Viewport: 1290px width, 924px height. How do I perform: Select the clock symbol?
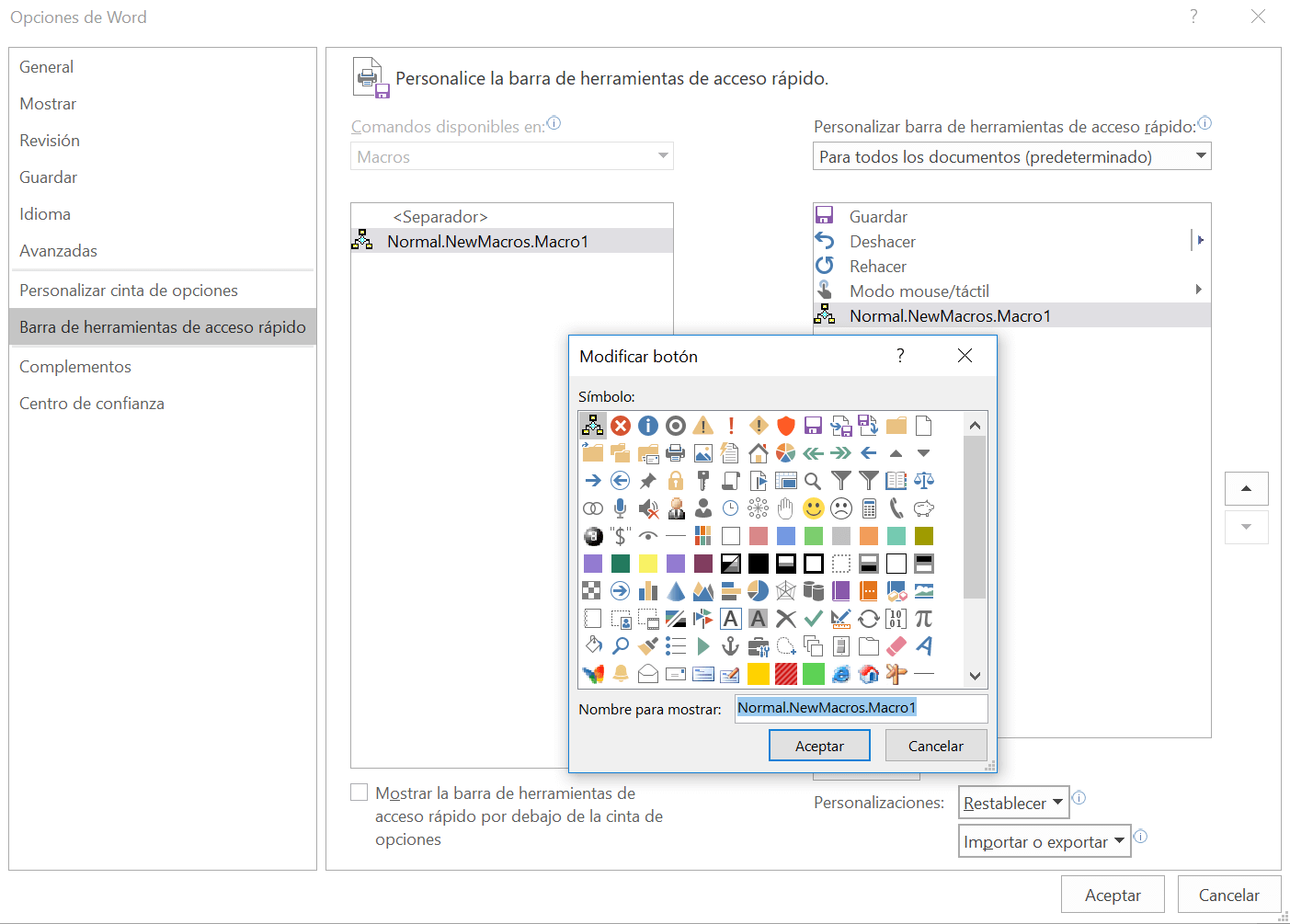731,508
